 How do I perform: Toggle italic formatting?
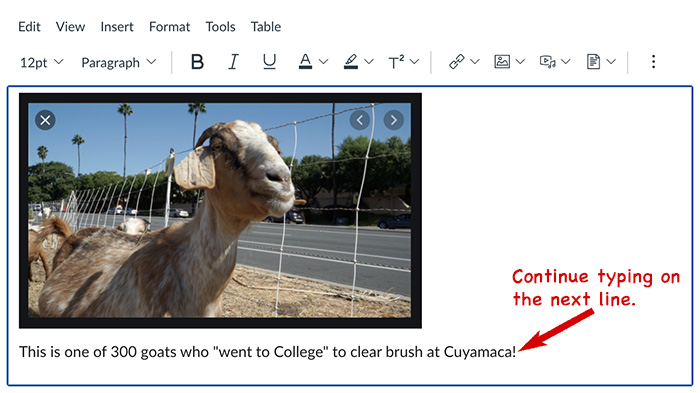click(x=233, y=62)
